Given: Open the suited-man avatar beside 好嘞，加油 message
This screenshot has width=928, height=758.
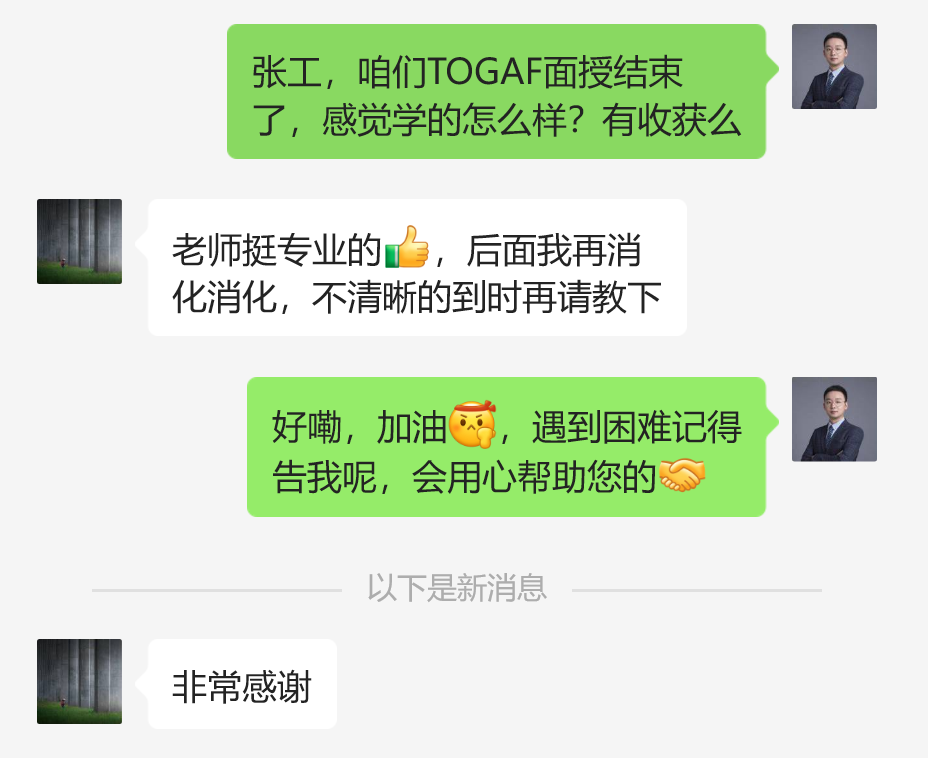Looking at the screenshot, I should (834, 419).
